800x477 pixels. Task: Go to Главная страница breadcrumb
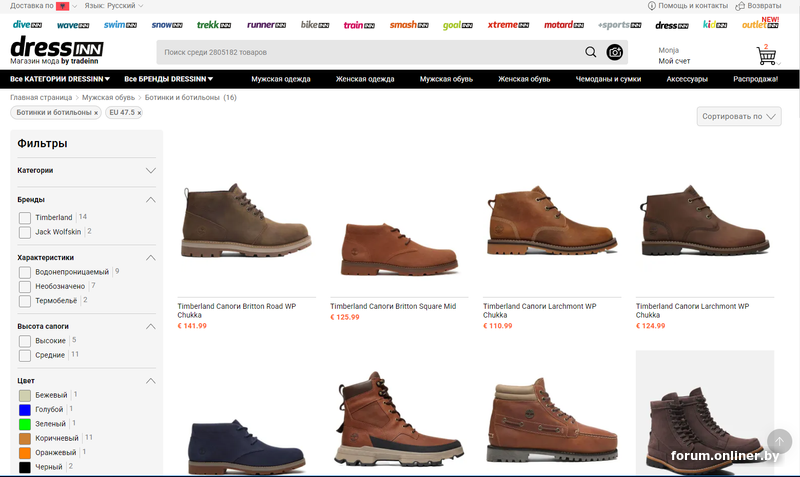tap(41, 97)
